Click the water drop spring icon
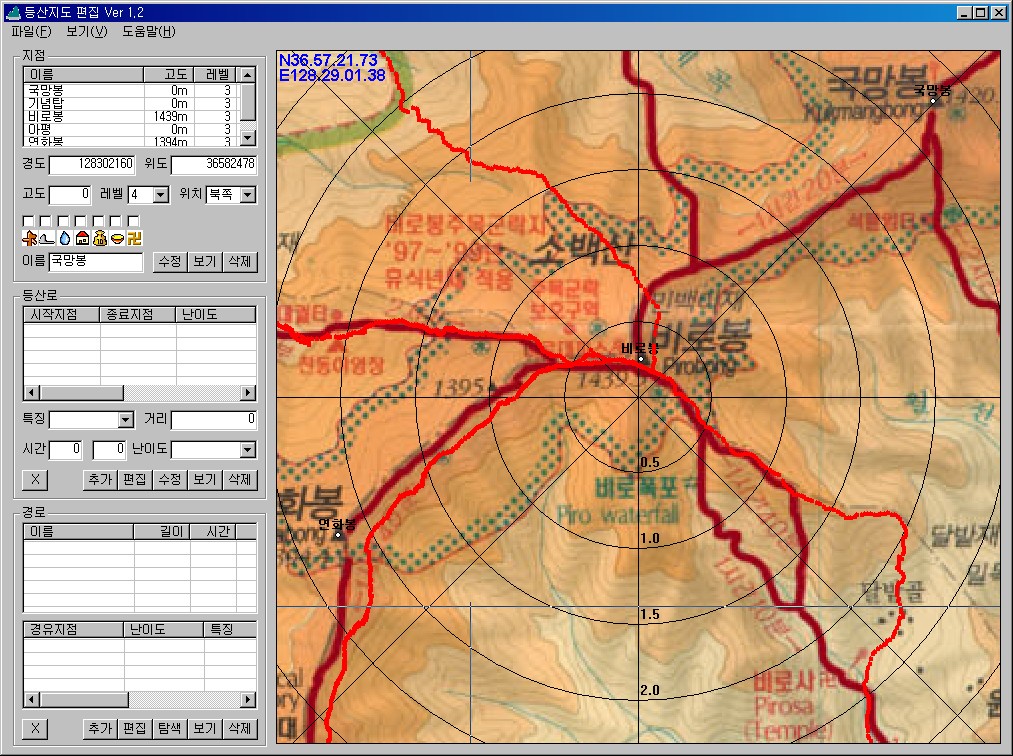 coord(64,238)
